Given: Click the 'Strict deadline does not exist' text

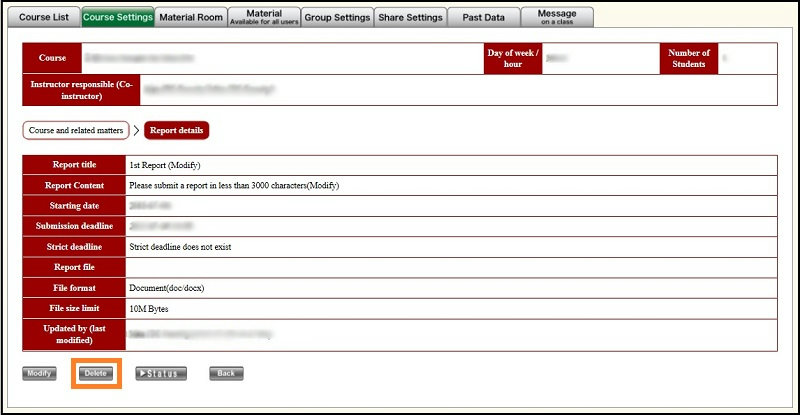Looking at the screenshot, I should click(x=187, y=246).
